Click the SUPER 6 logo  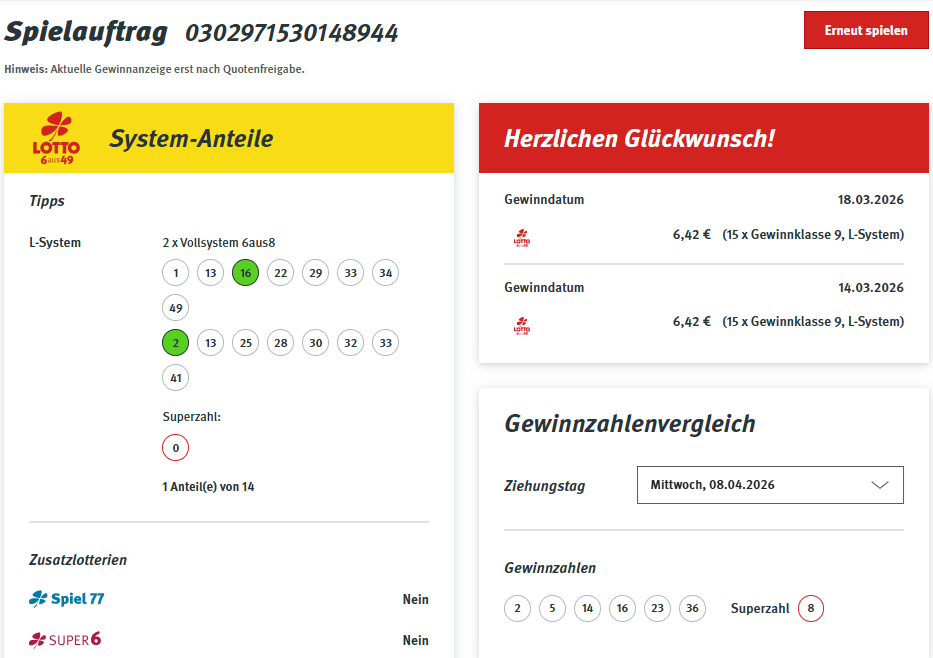coord(66,640)
